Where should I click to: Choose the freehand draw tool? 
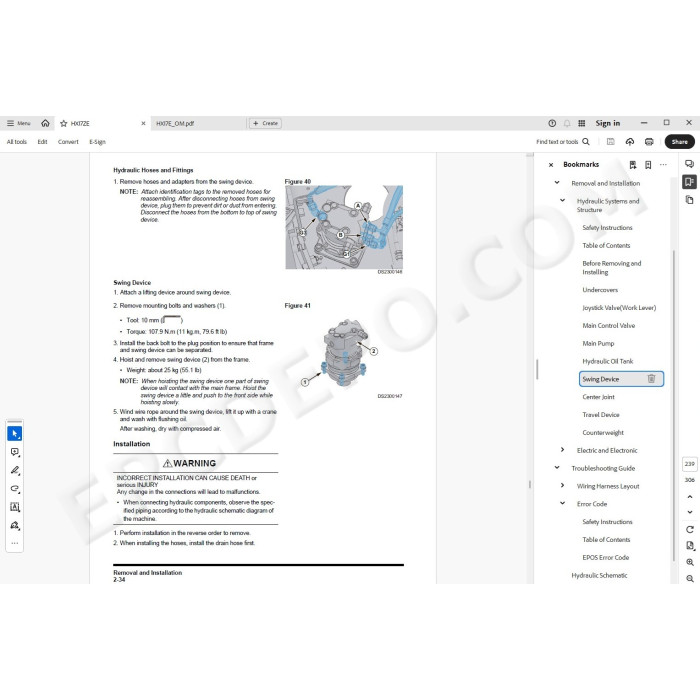point(15,488)
